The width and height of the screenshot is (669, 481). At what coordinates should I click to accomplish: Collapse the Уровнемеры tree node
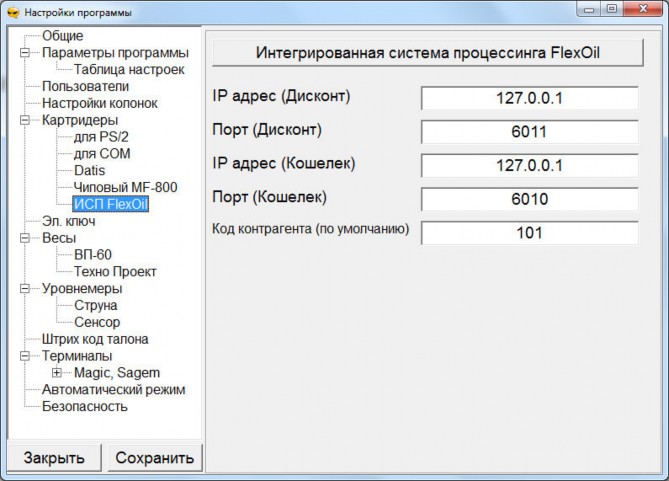(25, 289)
